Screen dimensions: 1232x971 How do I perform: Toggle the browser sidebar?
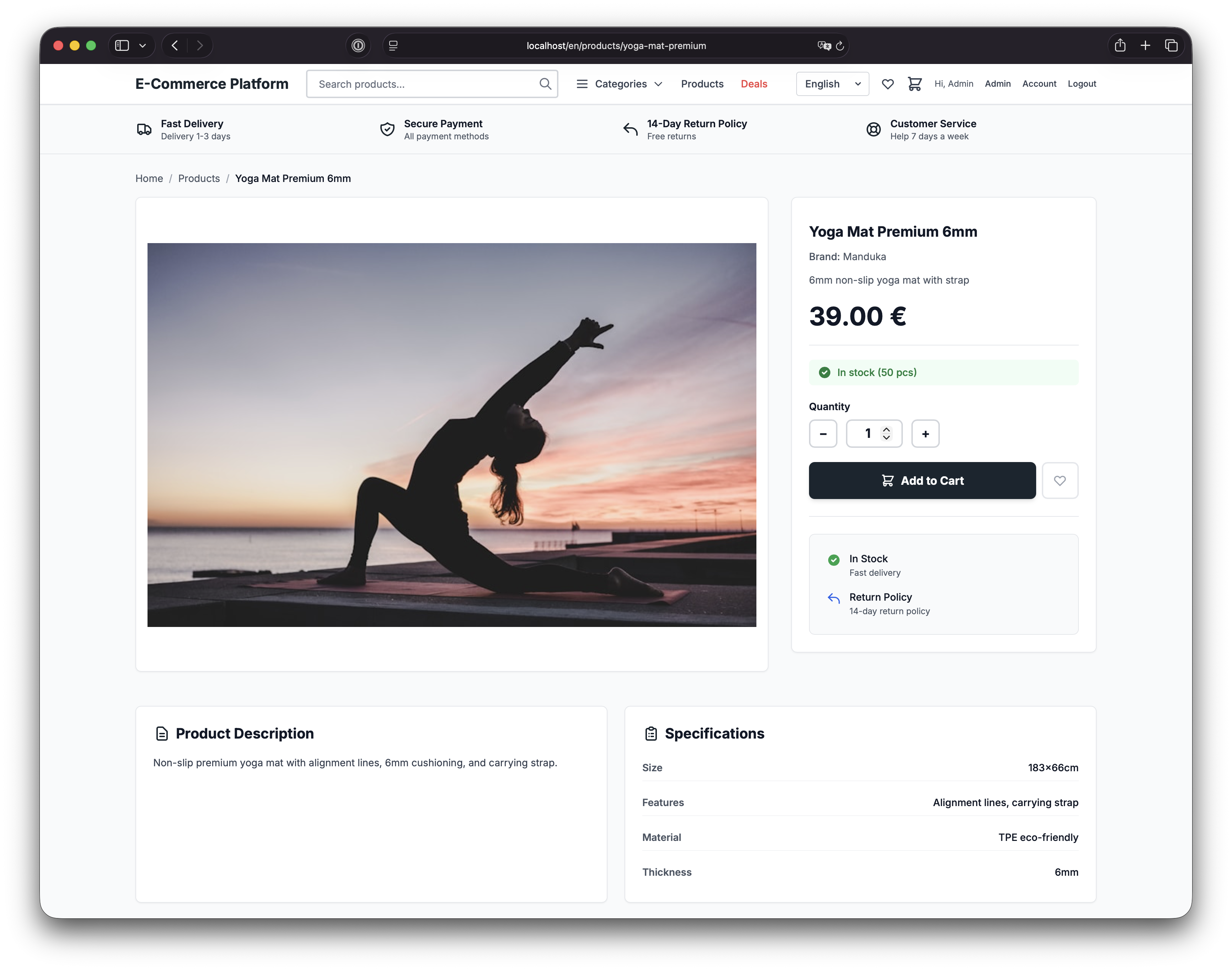(122, 45)
